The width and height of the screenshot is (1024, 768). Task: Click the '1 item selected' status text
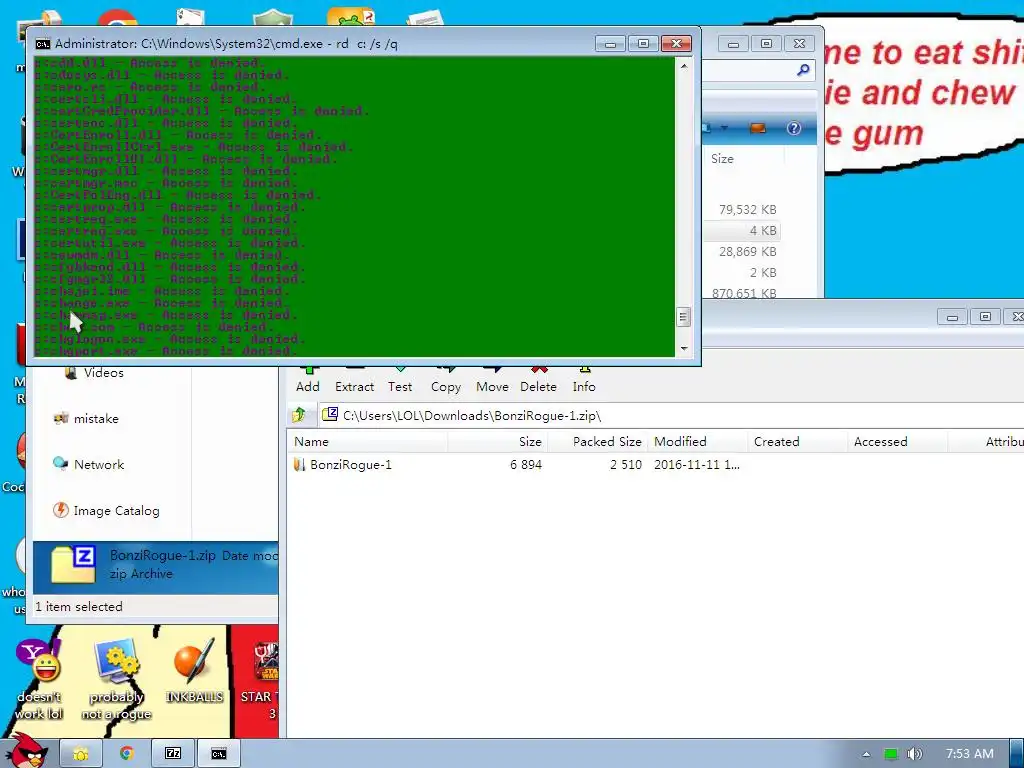click(79, 607)
